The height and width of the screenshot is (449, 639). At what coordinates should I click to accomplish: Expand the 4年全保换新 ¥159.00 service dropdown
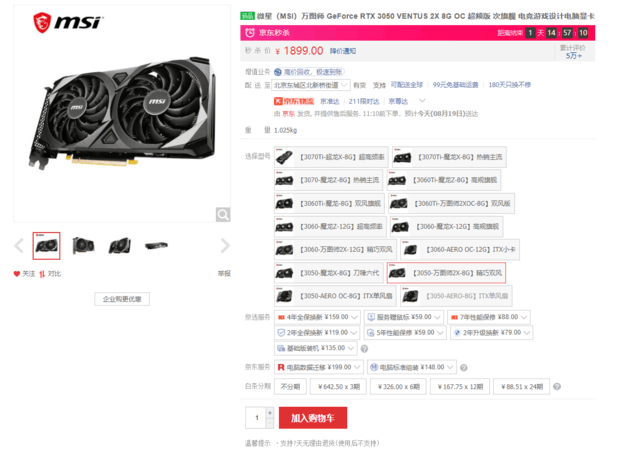tap(317, 317)
